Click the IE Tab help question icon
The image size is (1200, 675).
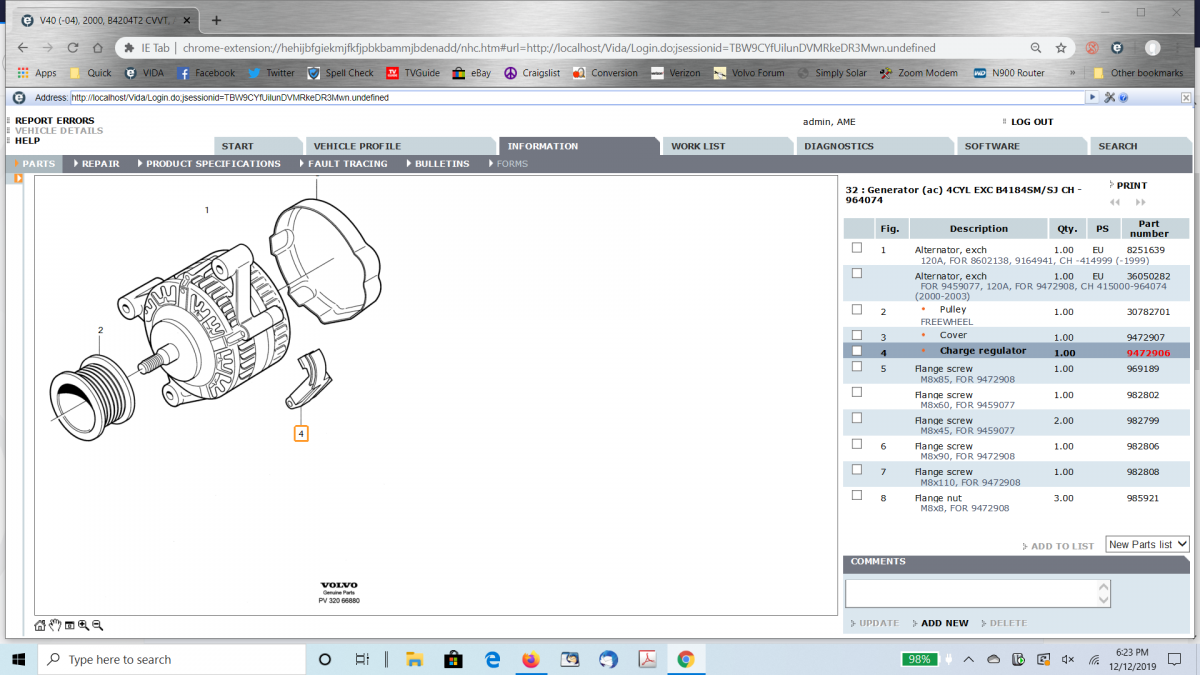tap(1123, 97)
